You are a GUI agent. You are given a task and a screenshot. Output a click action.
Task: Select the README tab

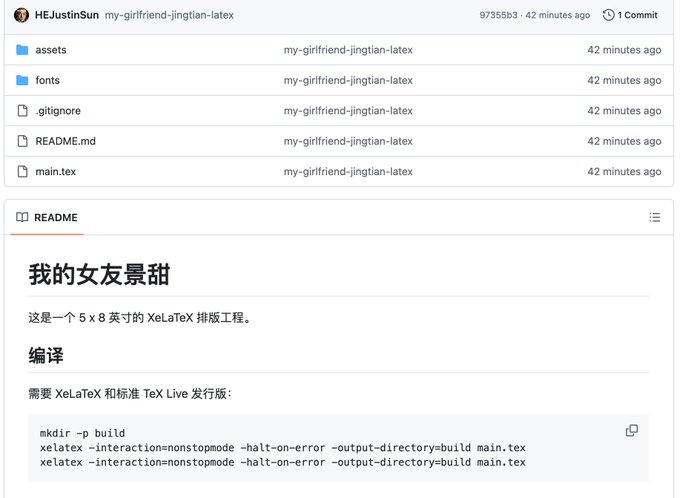click(47, 217)
